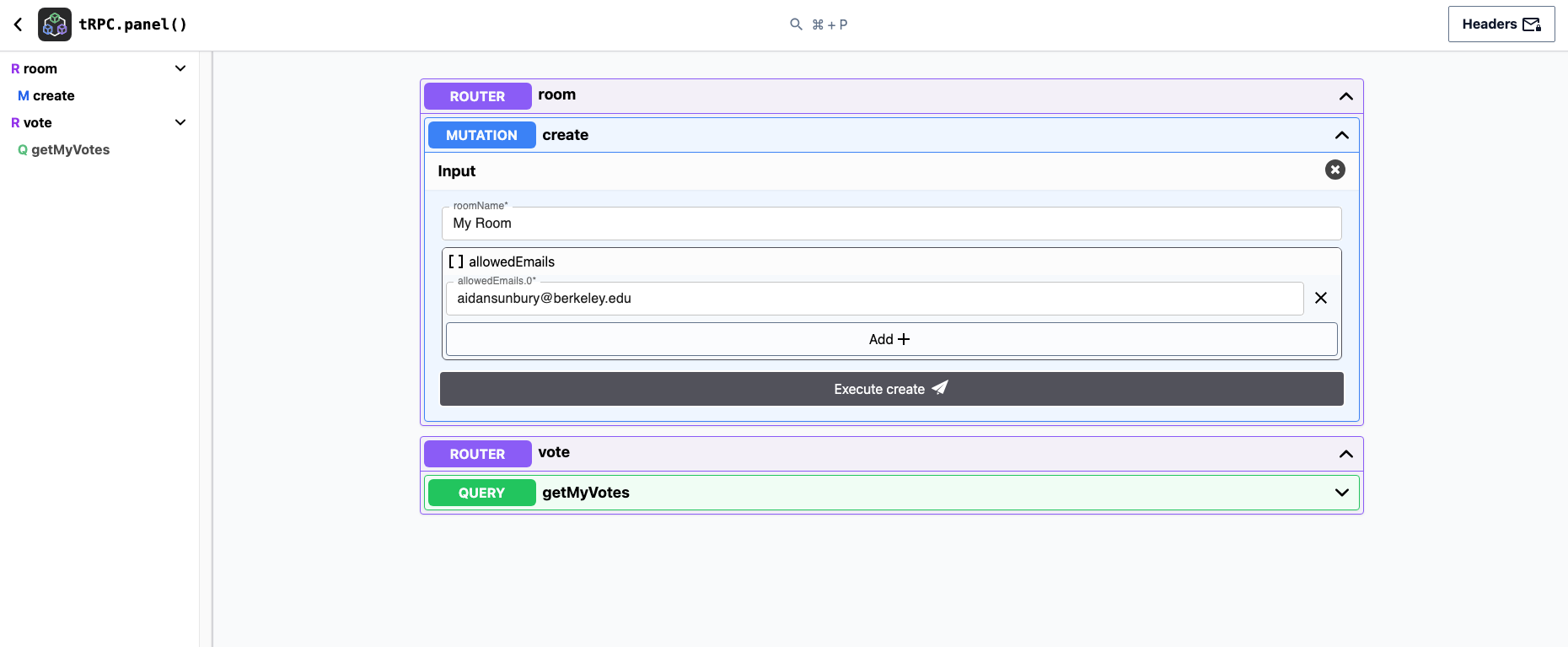The height and width of the screenshot is (647, 1568).
Task: Collapse the room router panel
Action: 1345,96
